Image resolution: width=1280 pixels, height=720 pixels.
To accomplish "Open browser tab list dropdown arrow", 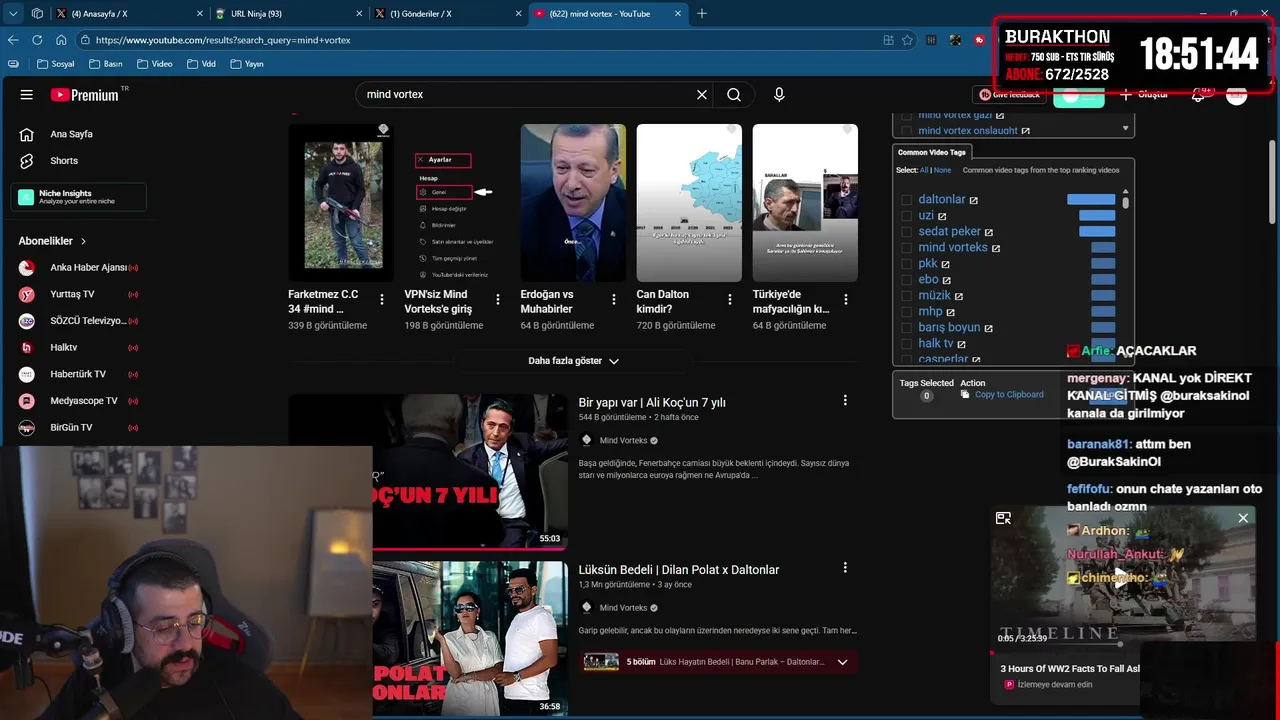I will point(13,14).
